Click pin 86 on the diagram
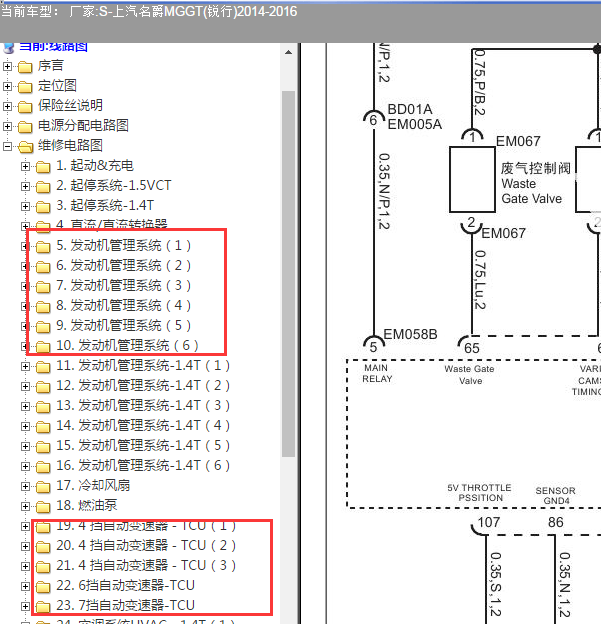This screenshot has width=601, height=624. click(556, 522)
